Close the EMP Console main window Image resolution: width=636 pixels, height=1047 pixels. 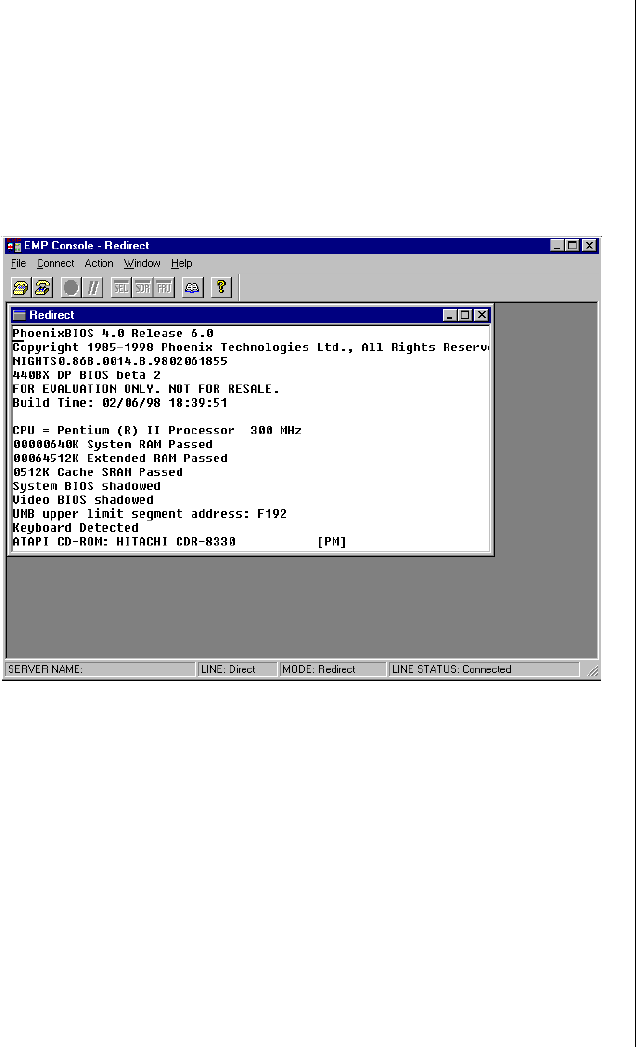click(x=589, y=246)
